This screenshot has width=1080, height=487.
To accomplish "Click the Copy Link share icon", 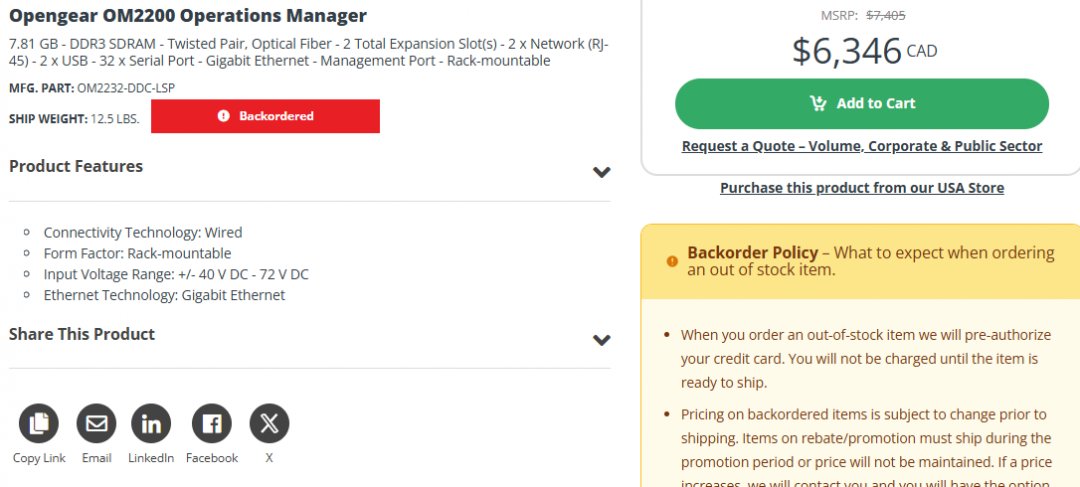I will click(x=39, y=424).
